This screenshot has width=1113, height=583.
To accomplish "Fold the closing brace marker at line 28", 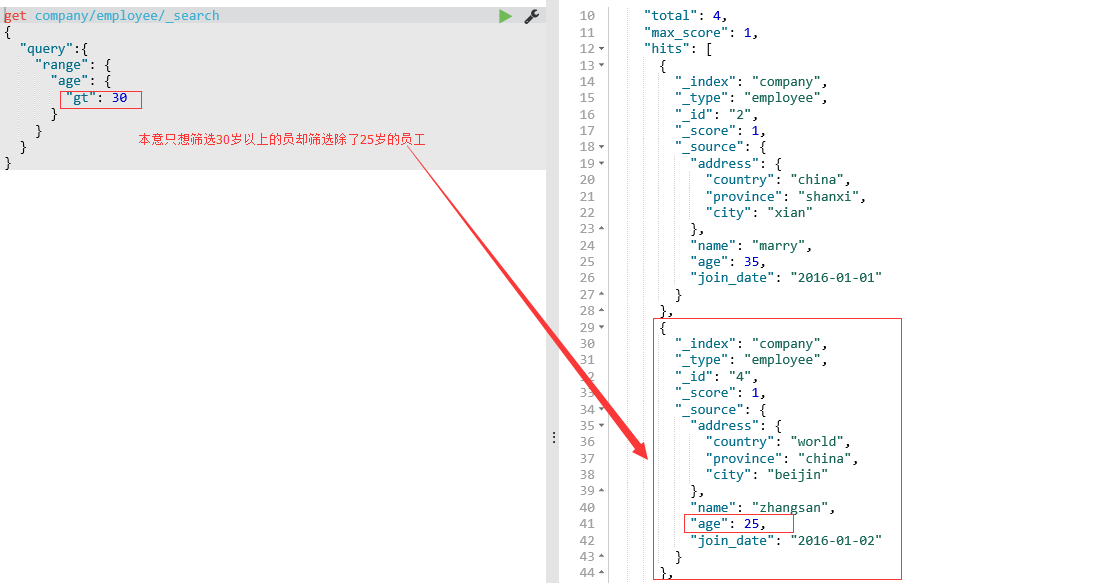I will click(602, 310).
